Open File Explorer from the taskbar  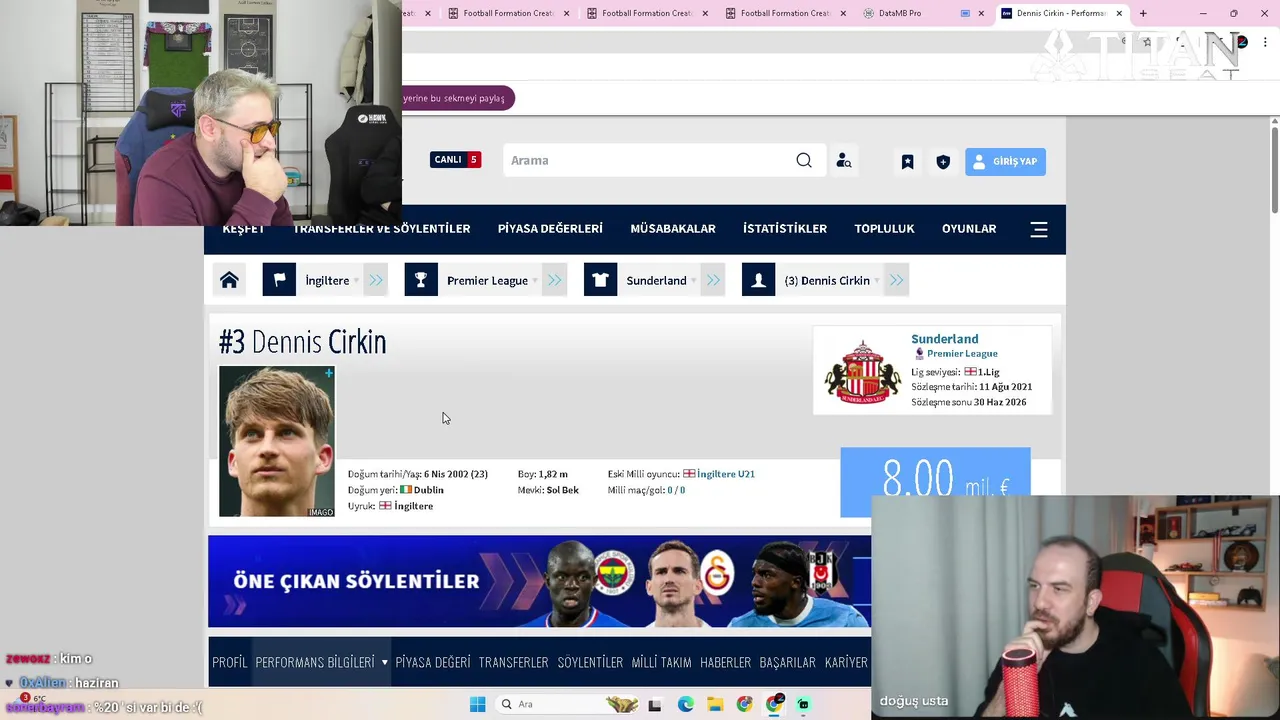pos(715,704)
